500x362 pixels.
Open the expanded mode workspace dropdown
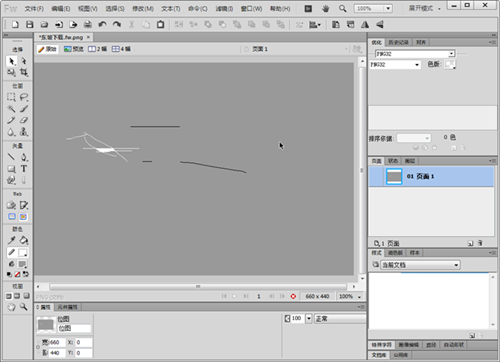click(425, 9)
